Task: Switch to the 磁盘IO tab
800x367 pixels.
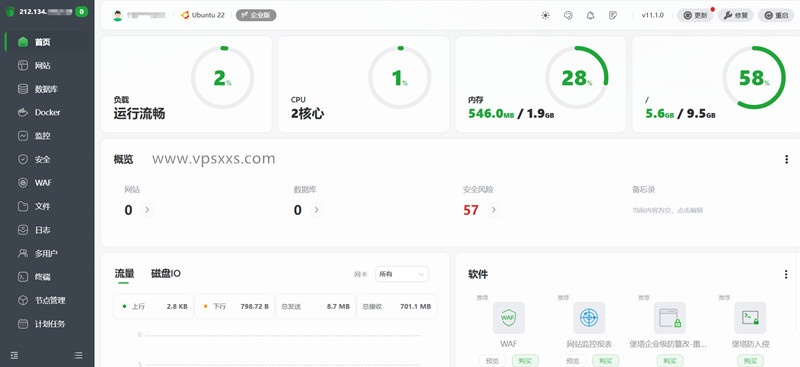Action: [166, 274]
